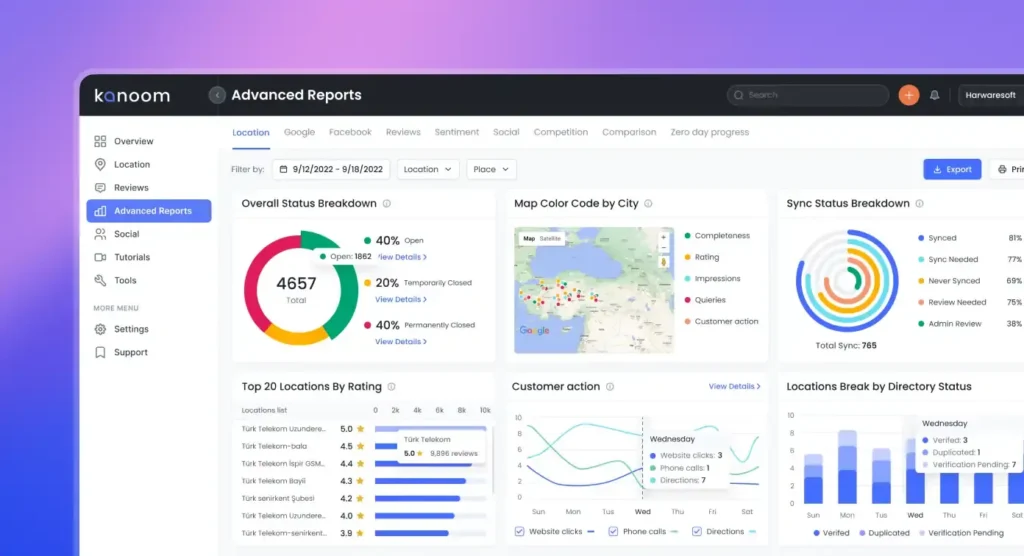The width and height of the screenshot is (1024, 556).
Task: Click in the Search input field
Action: (x=815, y=95)
